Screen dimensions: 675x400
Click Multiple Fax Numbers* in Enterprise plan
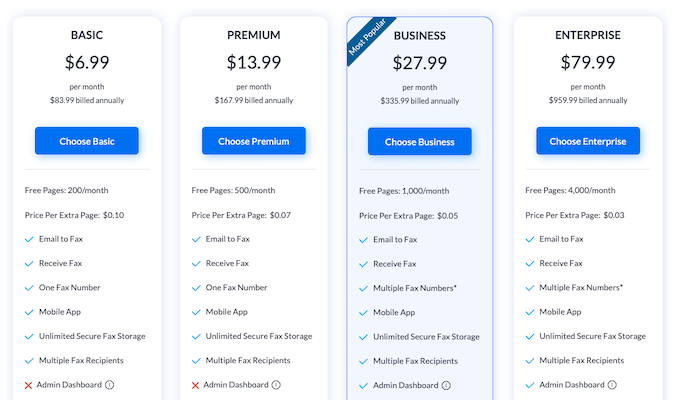(x=581, y=287)
